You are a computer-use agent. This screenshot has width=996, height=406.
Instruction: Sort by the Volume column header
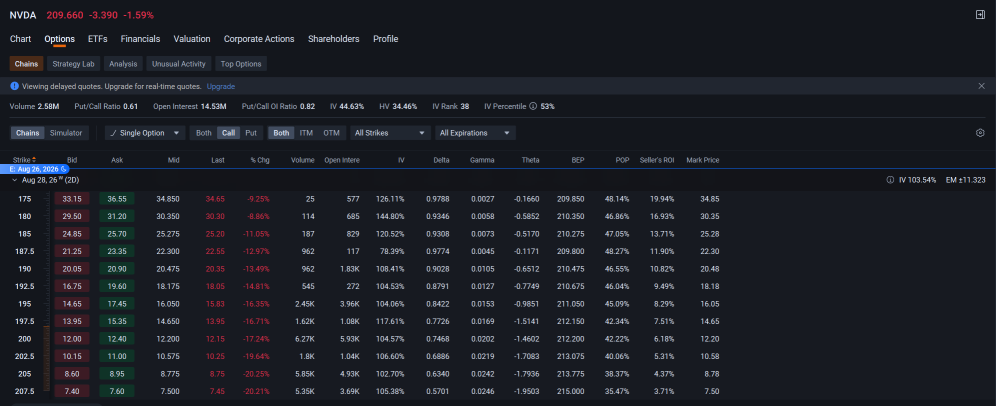point(302,160)
